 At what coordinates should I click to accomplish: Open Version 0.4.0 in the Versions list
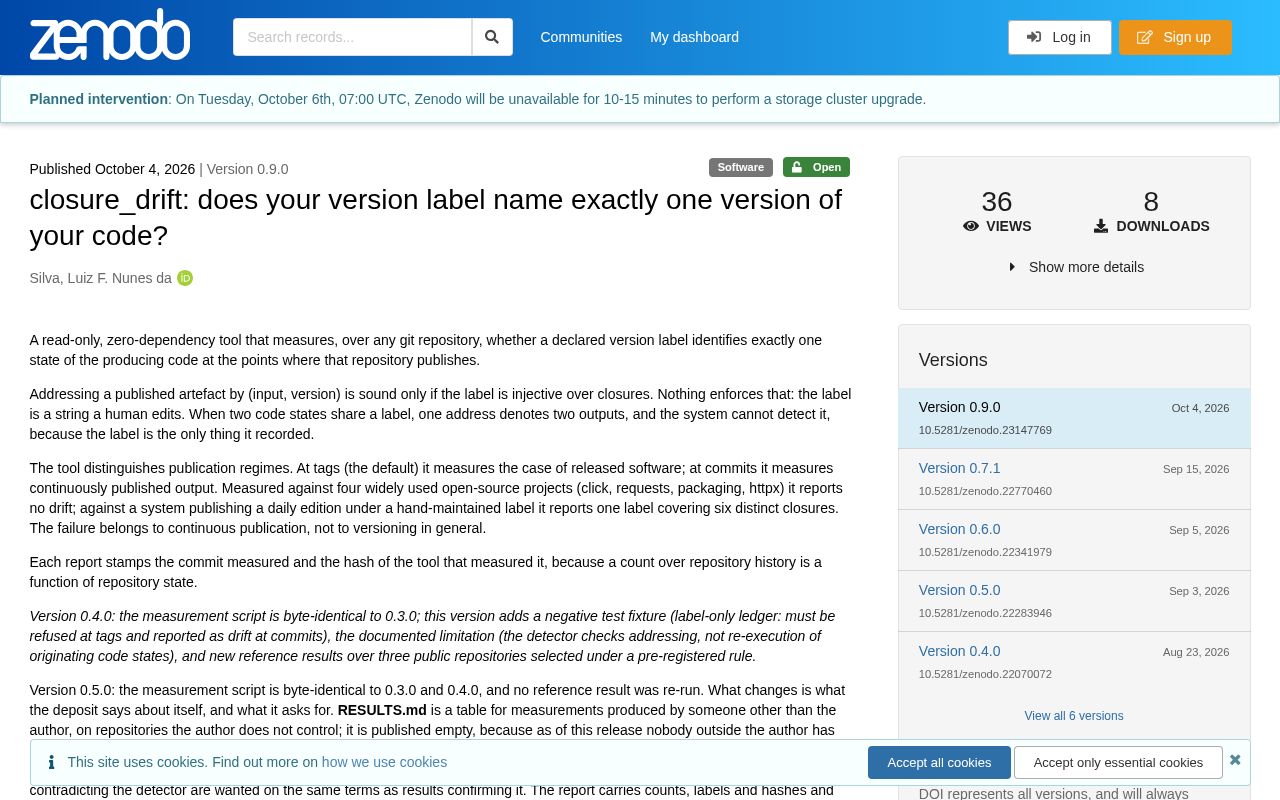(959, 651)
